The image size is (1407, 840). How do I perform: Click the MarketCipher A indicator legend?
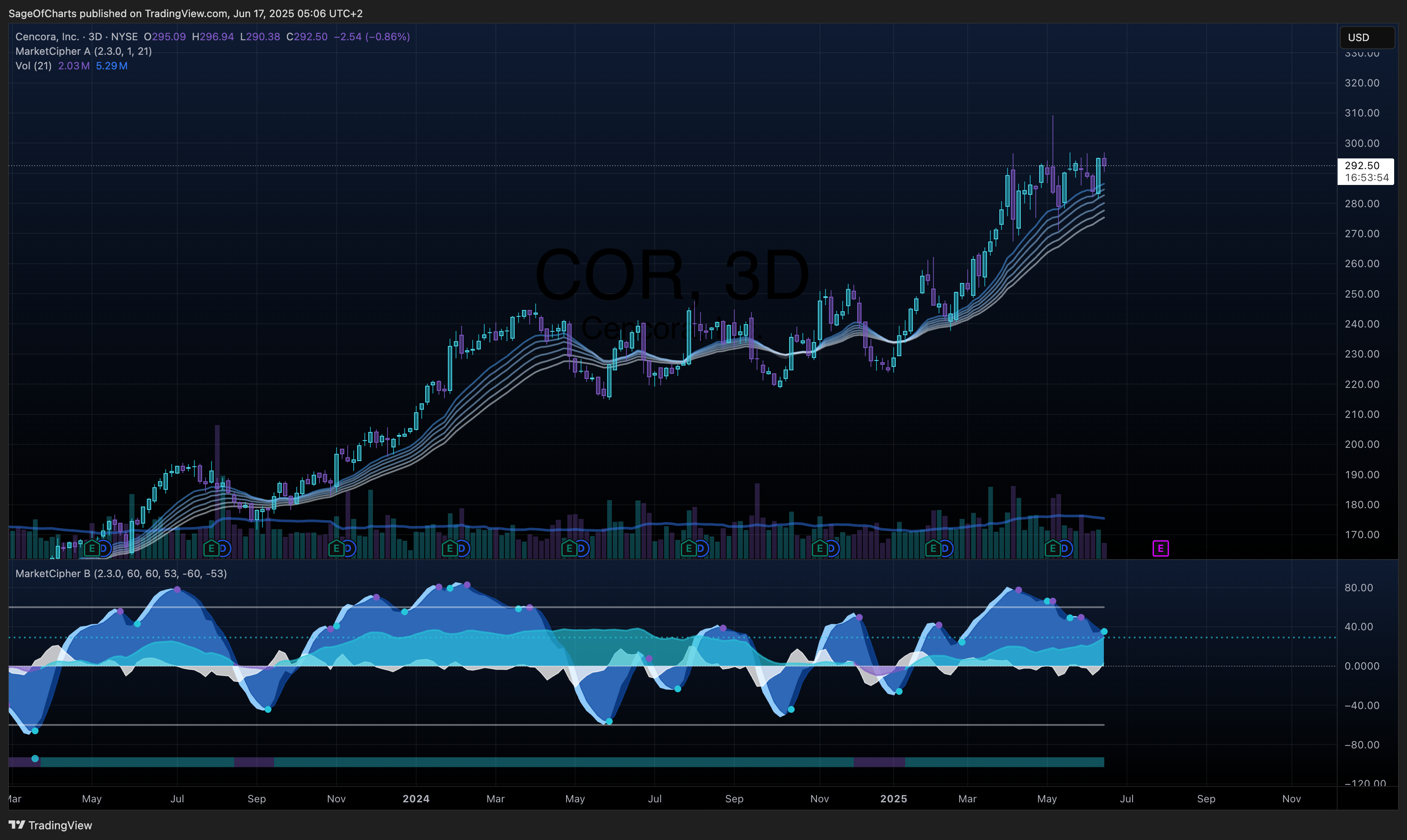[x=84, y=51]
